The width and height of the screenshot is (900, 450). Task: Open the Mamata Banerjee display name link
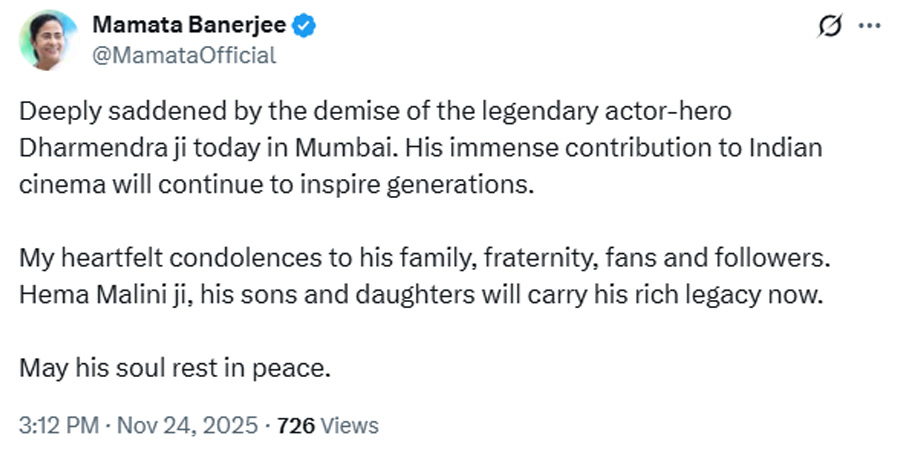pos(191,24)
